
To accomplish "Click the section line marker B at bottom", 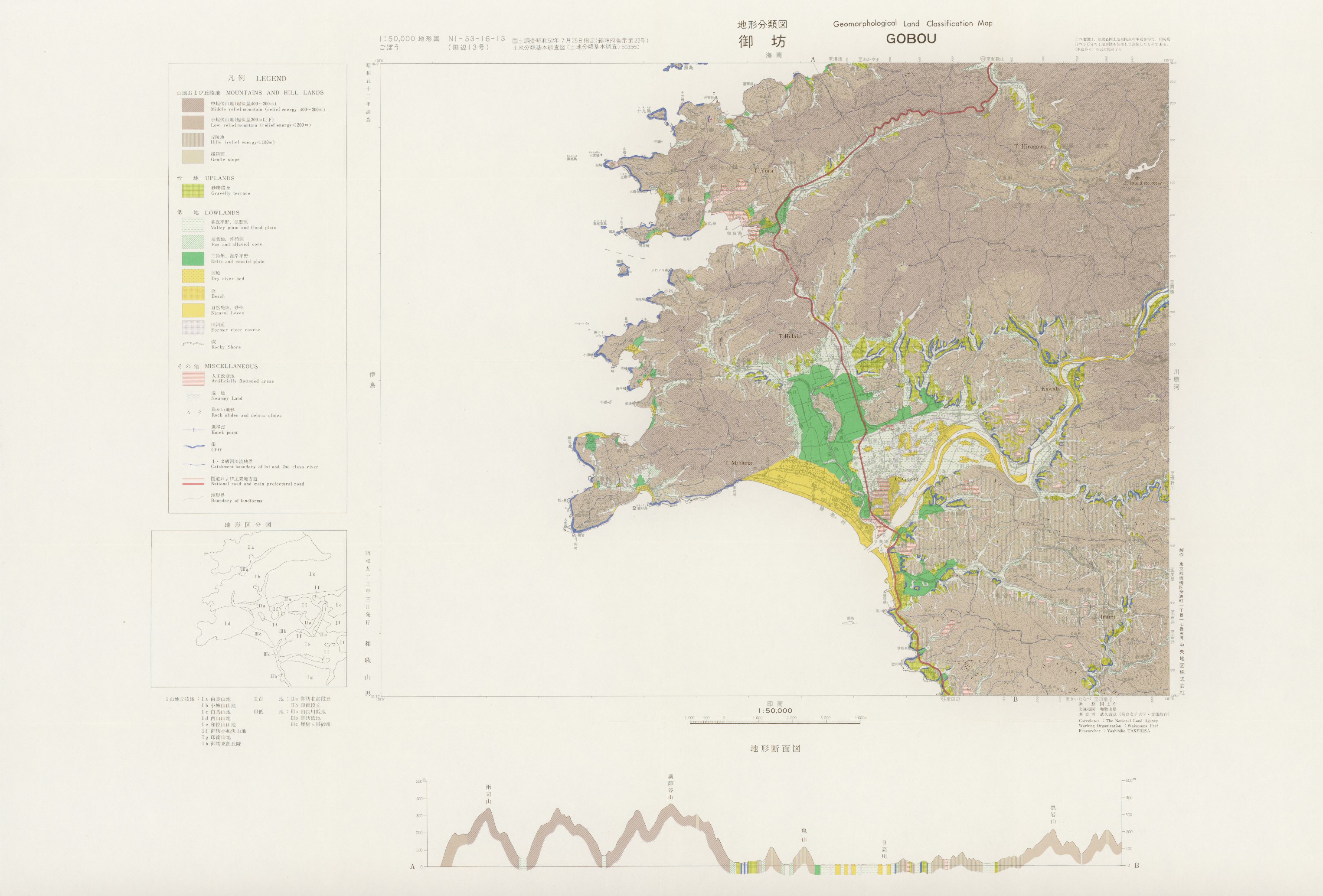I will pyautogui.click(x=1016, y=700).
